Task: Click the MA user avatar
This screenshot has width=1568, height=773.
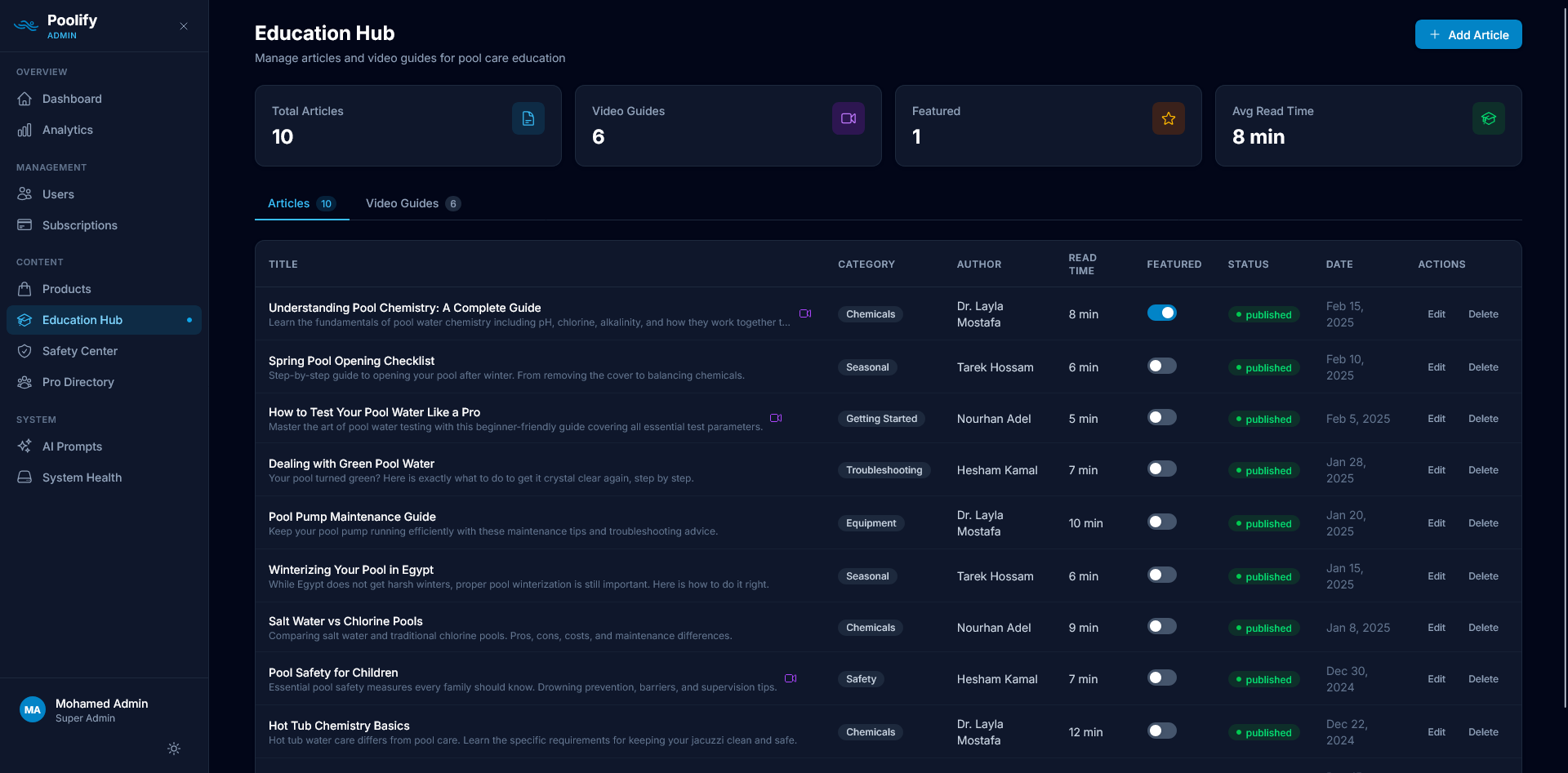Action: pyautogui.click(x=33, y=709)
